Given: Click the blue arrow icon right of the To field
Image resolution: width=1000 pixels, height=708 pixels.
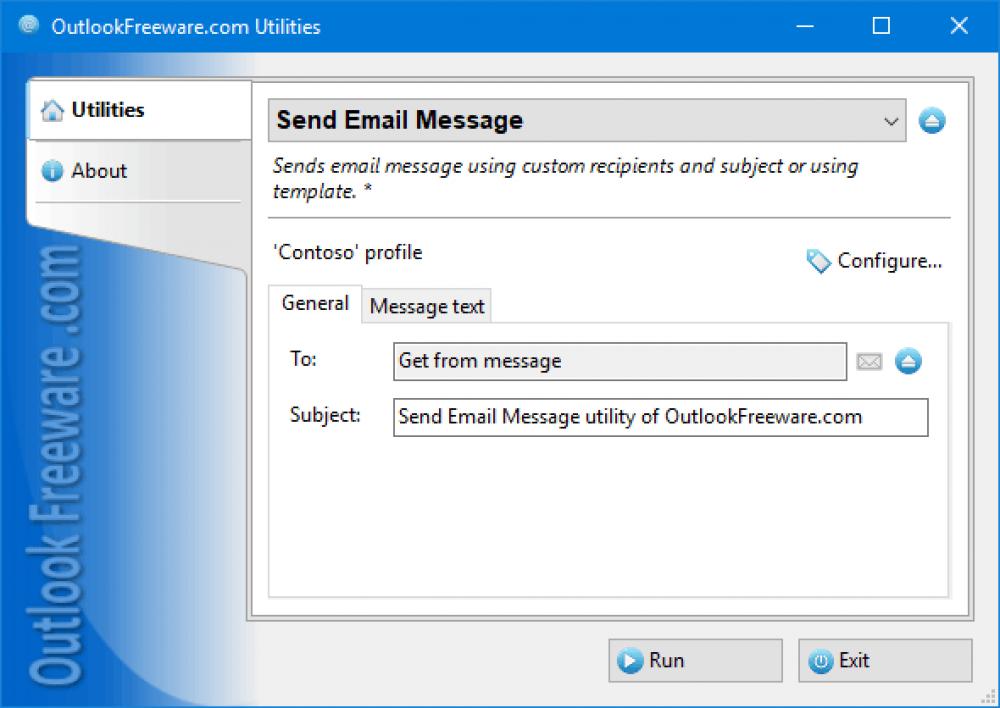Looking at the screenshot, I should 907,362.
